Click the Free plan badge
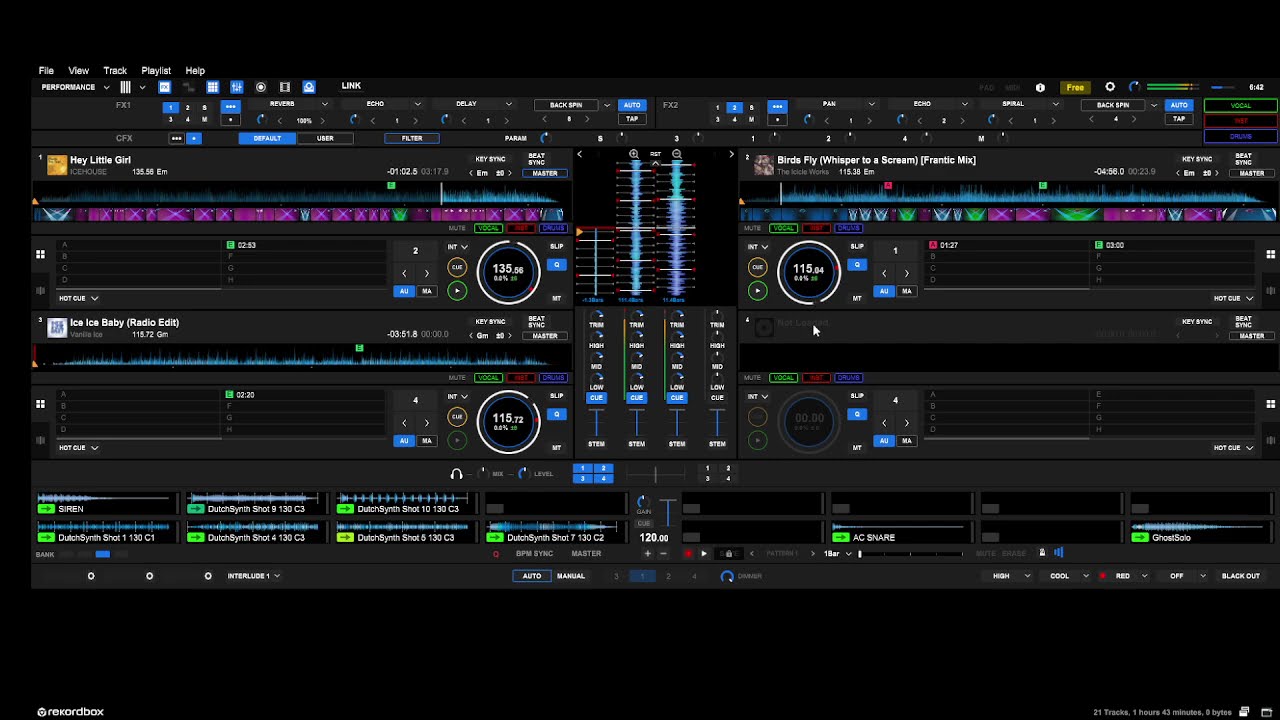The height and width of the screenshot is (720, 1280). 1075,87
